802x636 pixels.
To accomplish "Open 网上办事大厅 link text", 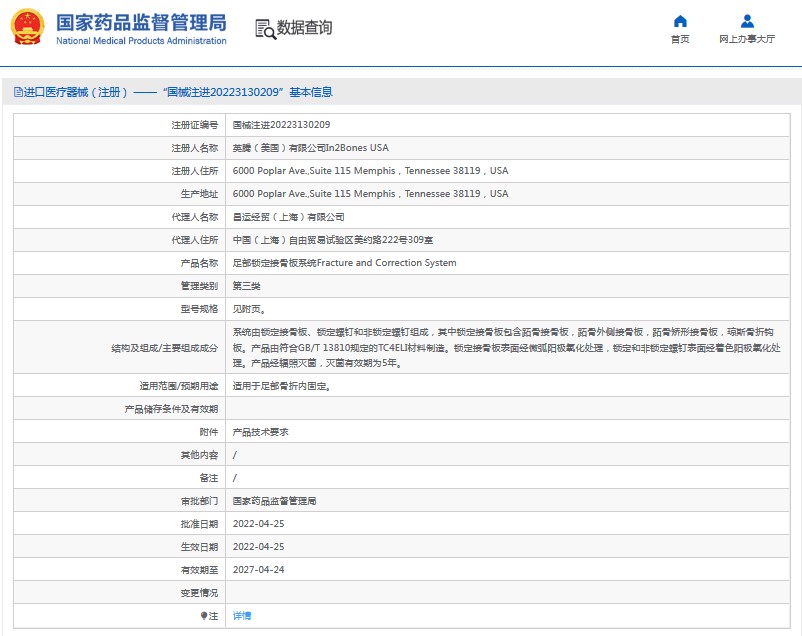I will click(x=747, y=39).
